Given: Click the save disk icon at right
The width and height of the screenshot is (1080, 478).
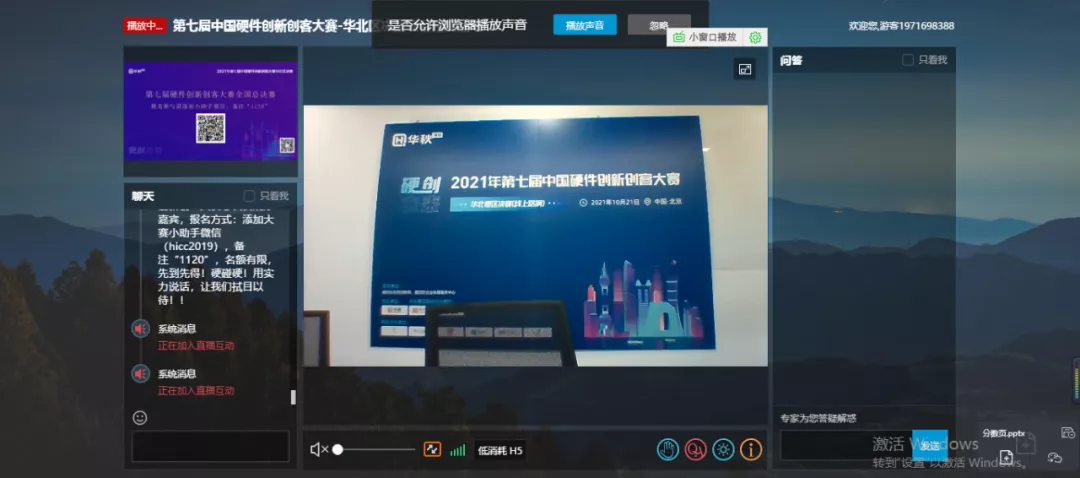Looking at the screenshot, I should [1068, 433].
